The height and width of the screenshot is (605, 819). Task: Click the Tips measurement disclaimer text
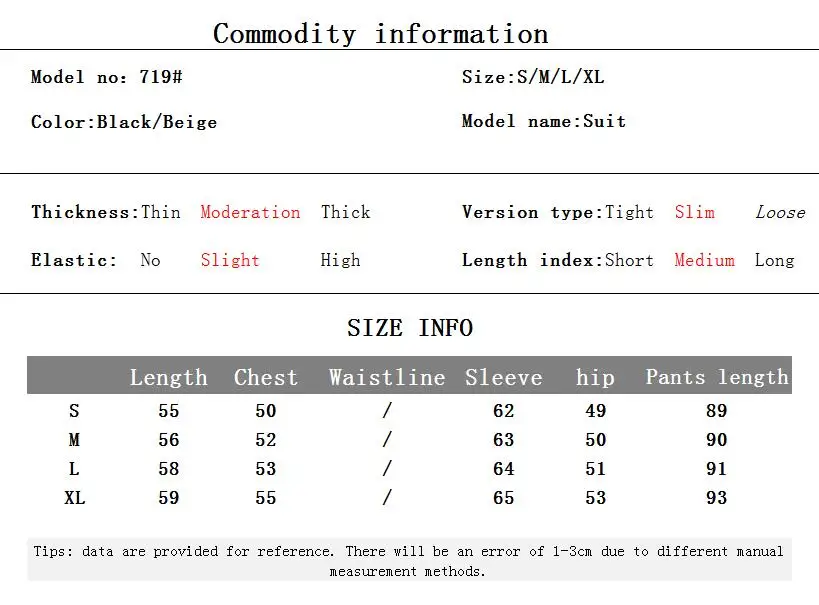tap(408, 561)
